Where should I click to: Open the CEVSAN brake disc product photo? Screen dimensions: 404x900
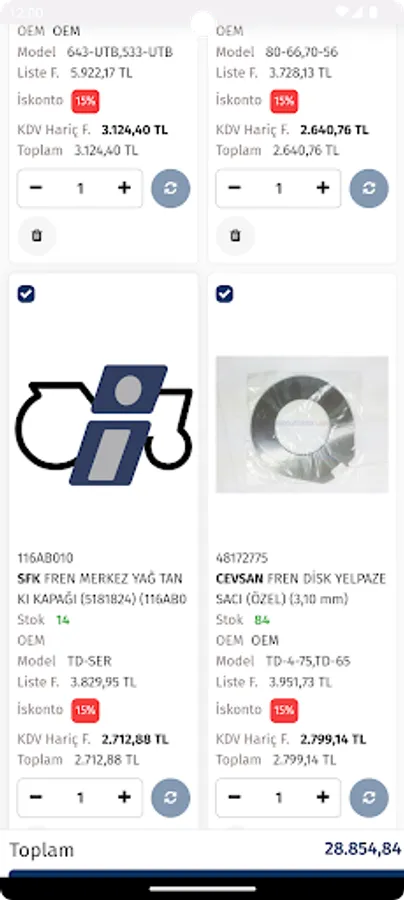coord(302,425)
